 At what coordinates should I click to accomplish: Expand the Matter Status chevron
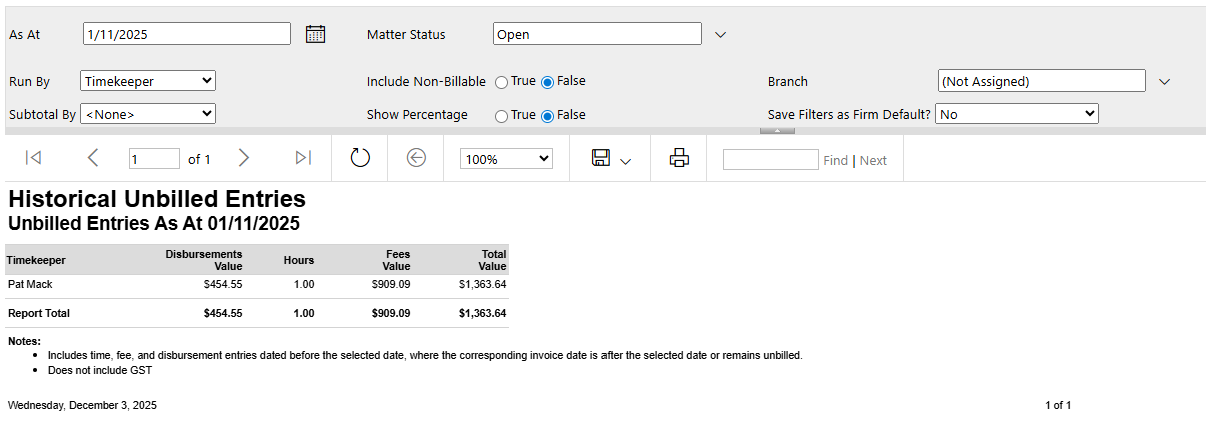tap(720, 35)
